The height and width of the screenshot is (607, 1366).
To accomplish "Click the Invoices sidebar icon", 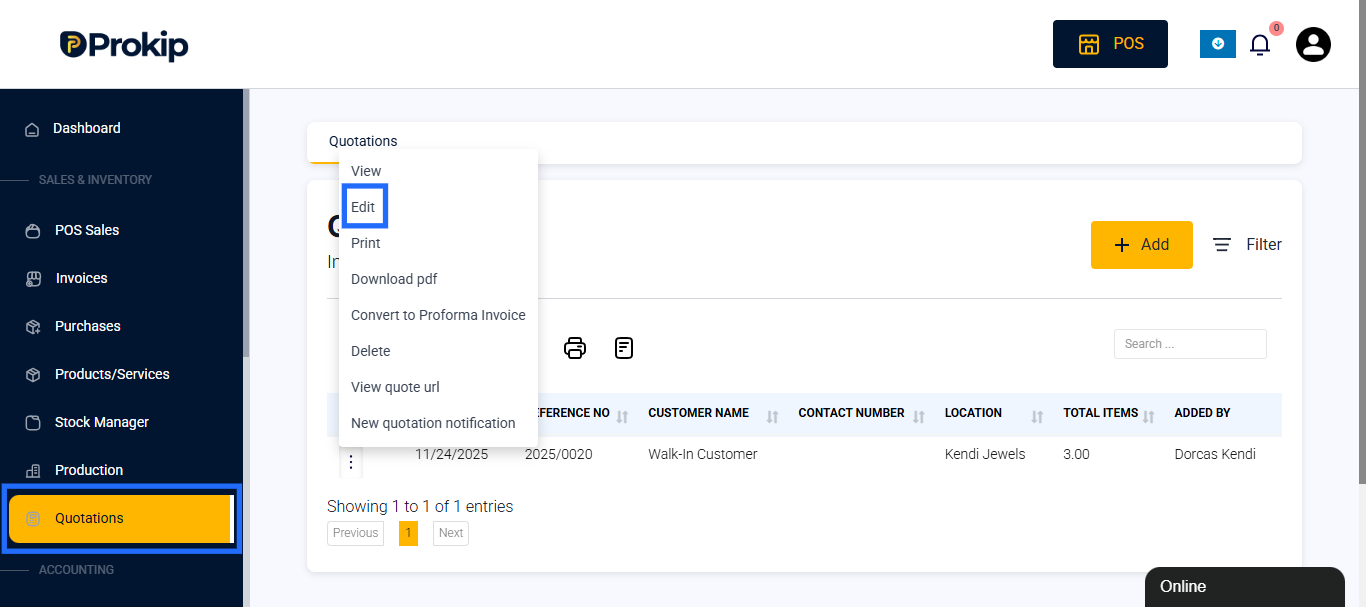I will (x=33, y=279).
